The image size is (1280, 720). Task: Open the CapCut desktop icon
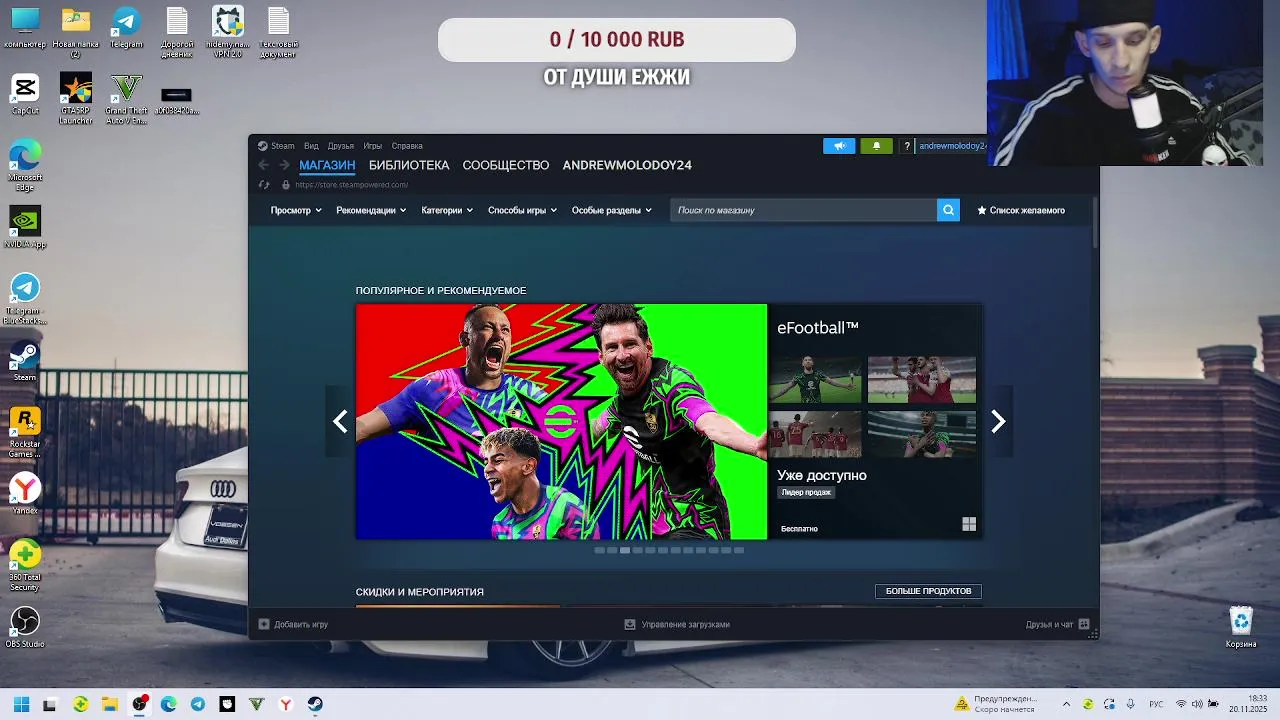pos(25,95)
